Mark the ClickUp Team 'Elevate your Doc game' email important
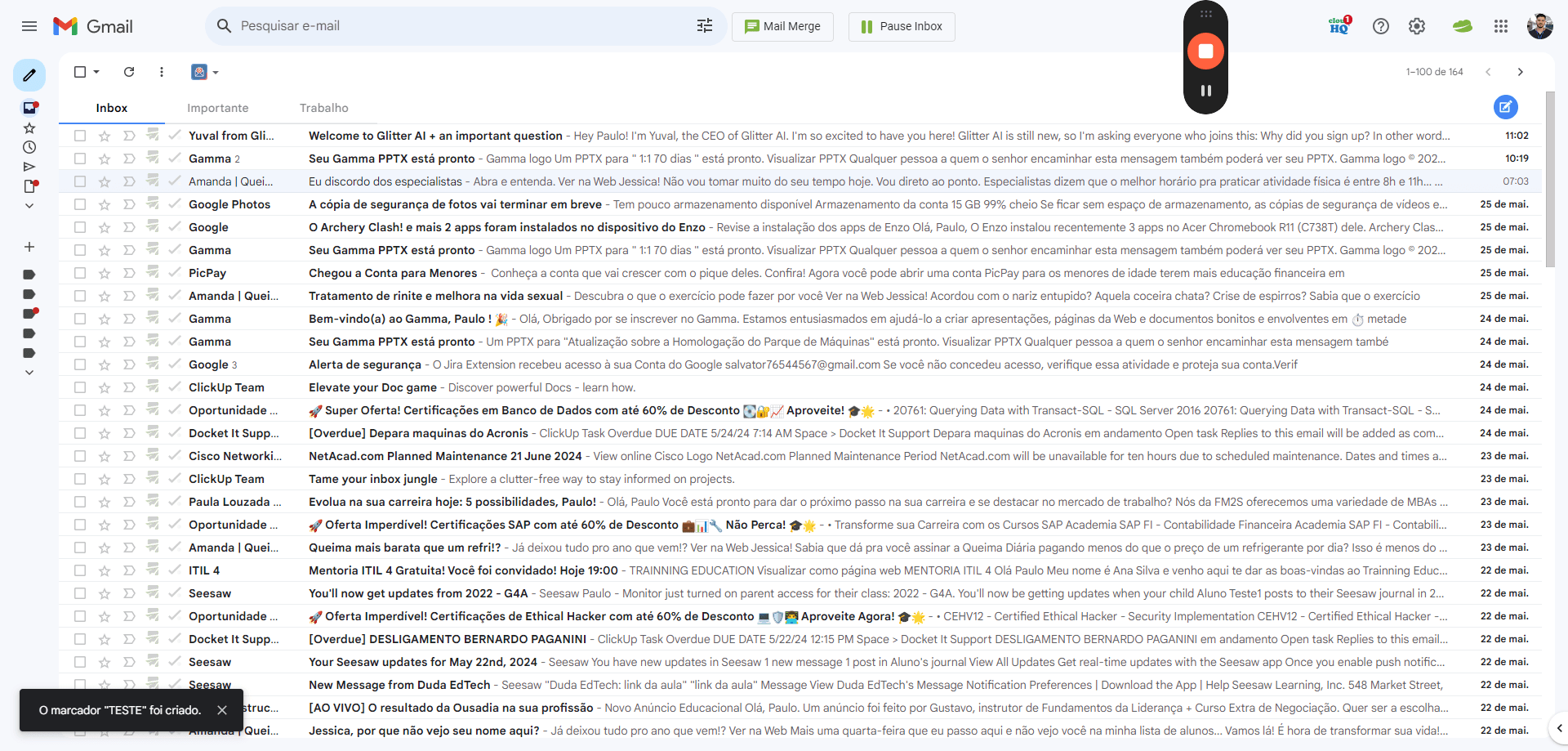This screenshot has height=751, width=1568. (129, 387)
